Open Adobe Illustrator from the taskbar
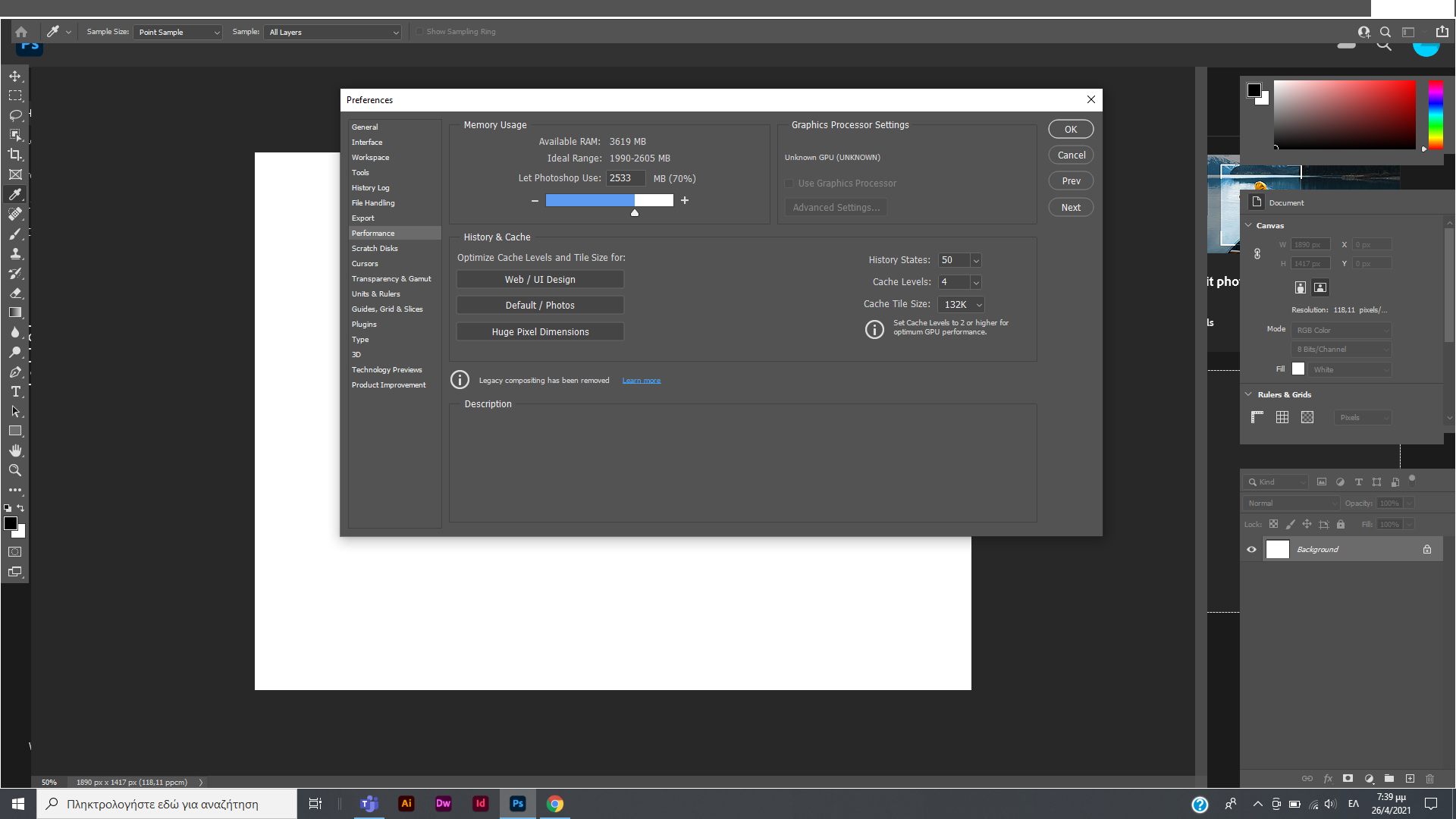 406,804
